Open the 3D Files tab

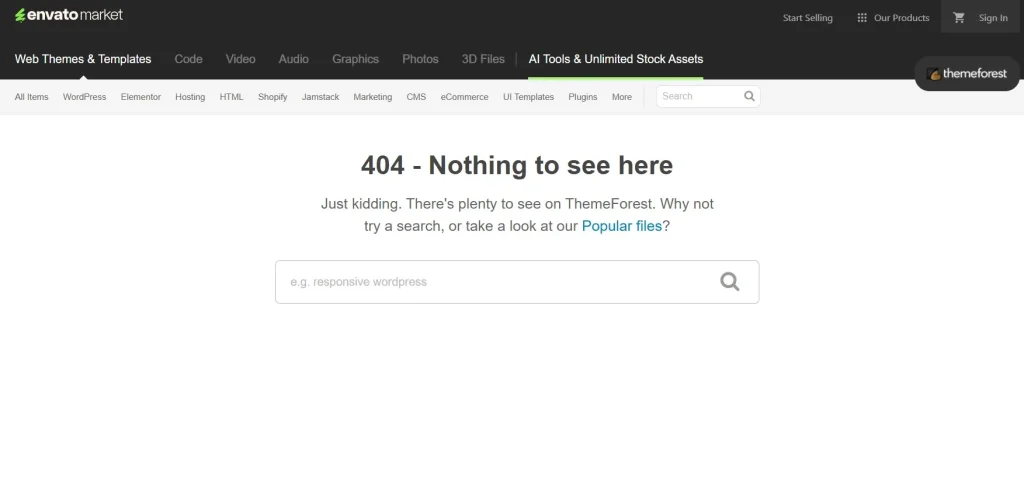(483, 59)
